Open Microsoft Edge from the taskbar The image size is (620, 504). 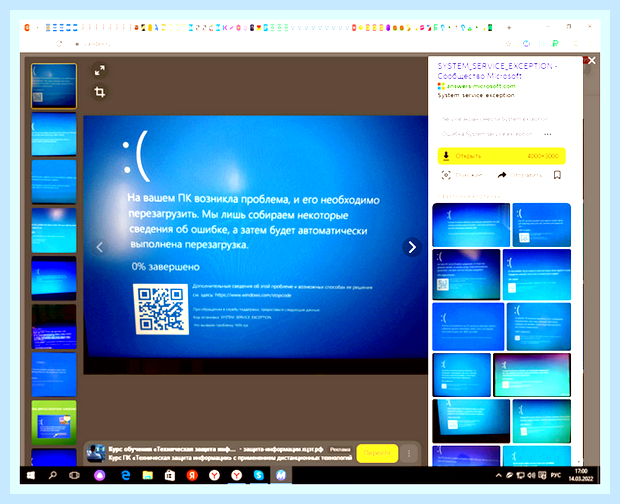[x=125, y=475]
